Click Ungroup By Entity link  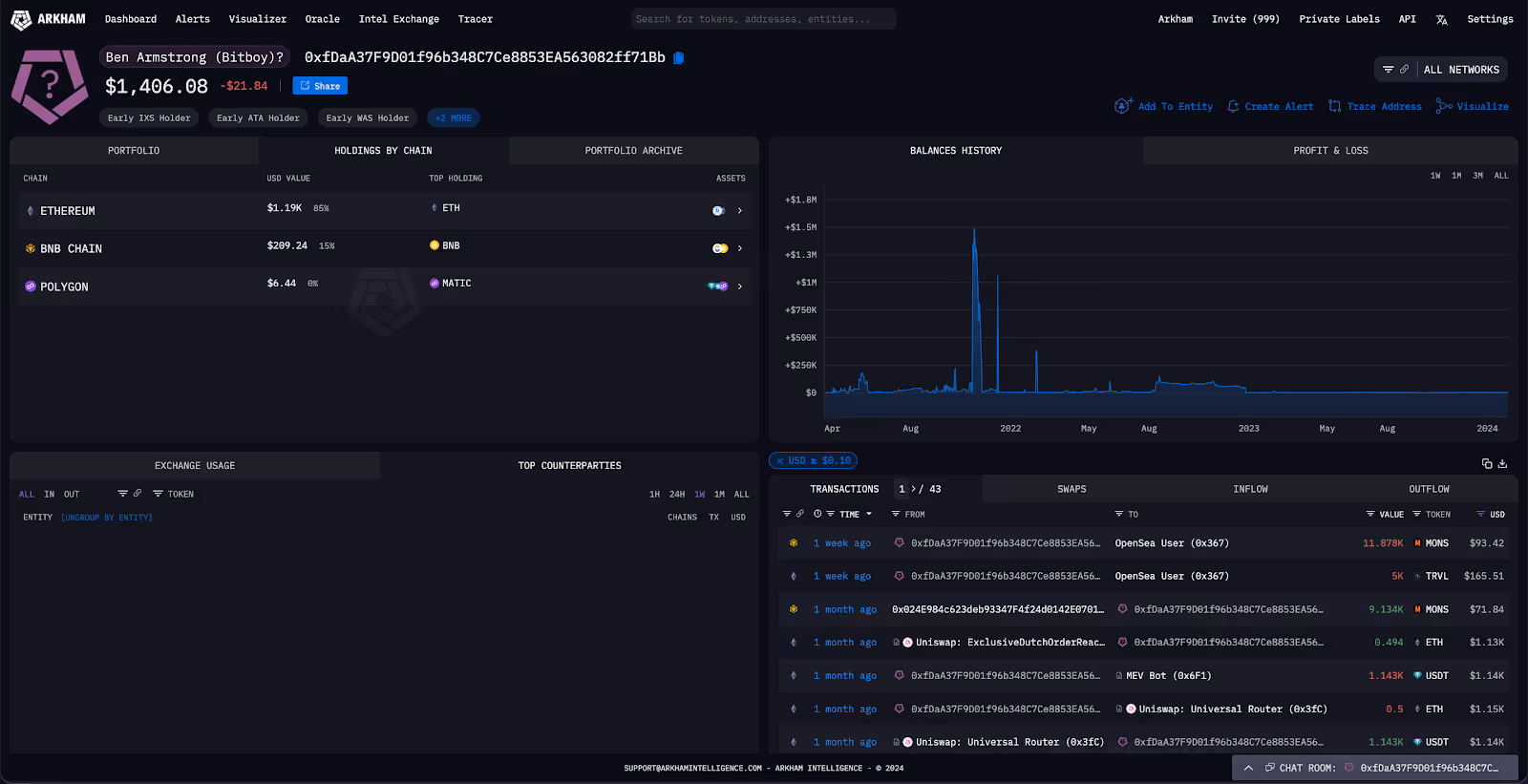click(x=107, y=518)
